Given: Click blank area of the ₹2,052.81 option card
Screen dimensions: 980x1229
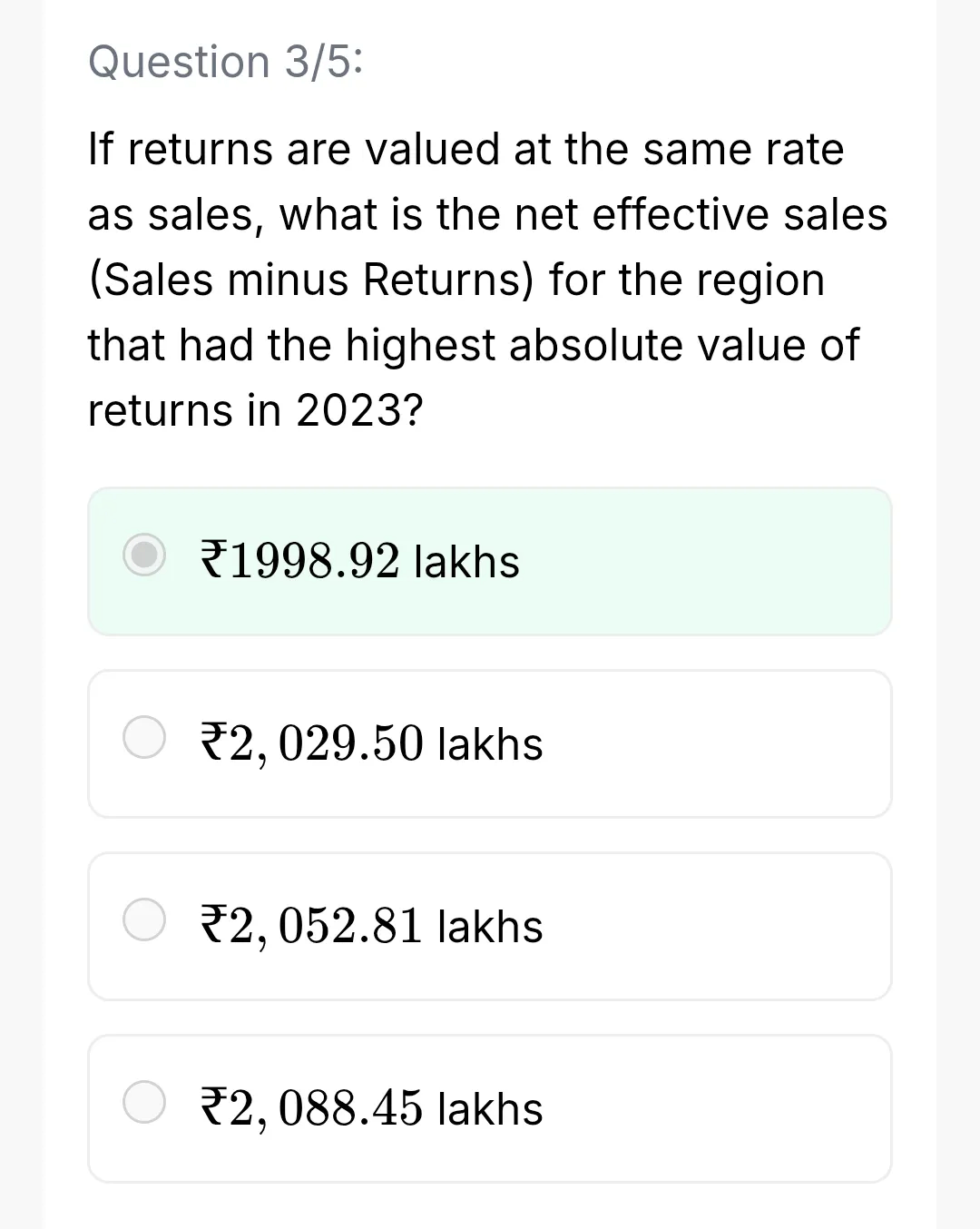Looking at the screenshot, I should [x=717, y=927].
